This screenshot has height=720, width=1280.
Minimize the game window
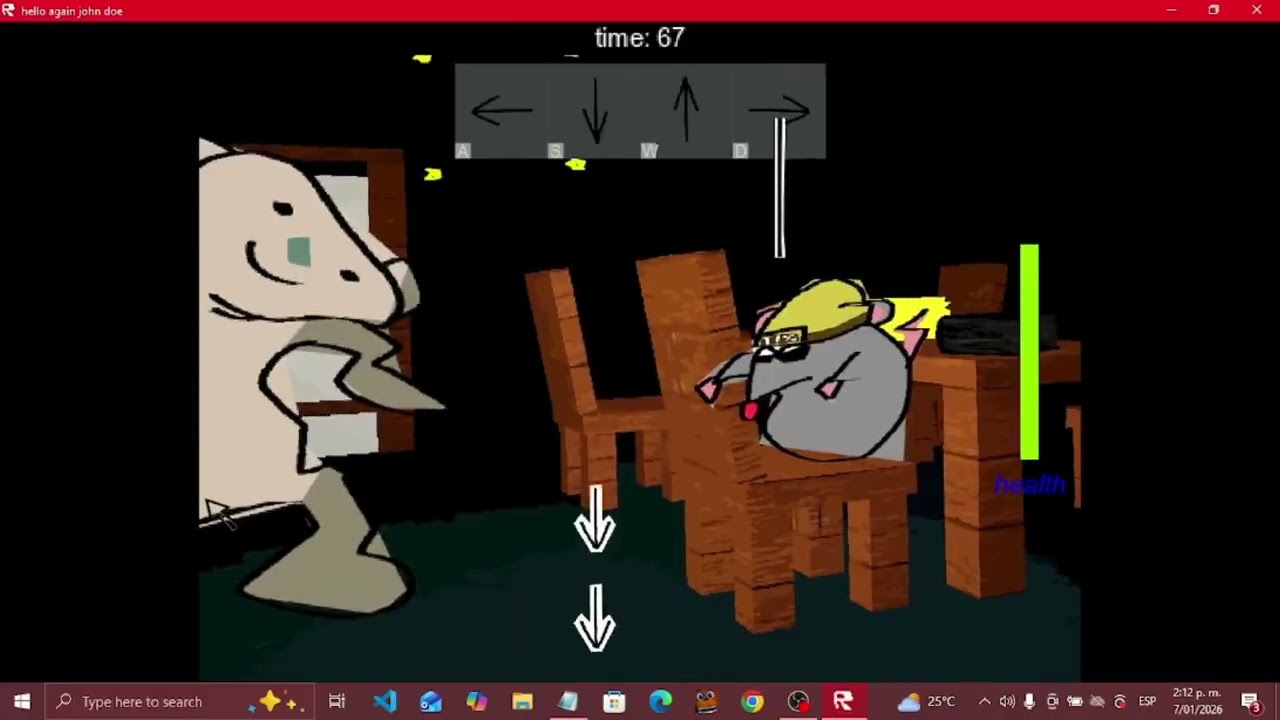(x=1171, y=10)
